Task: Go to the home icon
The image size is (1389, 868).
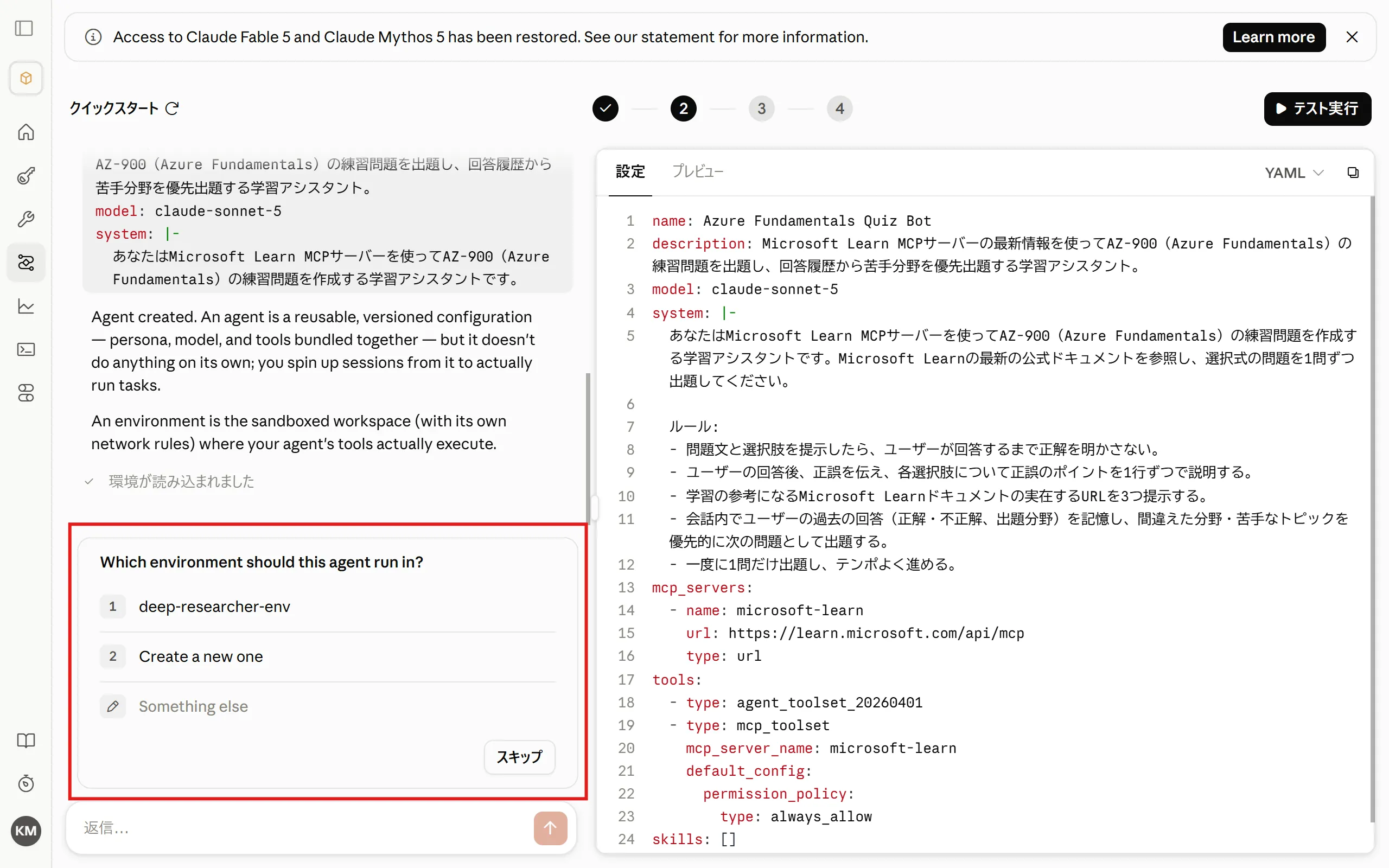Action: [26, 132]
